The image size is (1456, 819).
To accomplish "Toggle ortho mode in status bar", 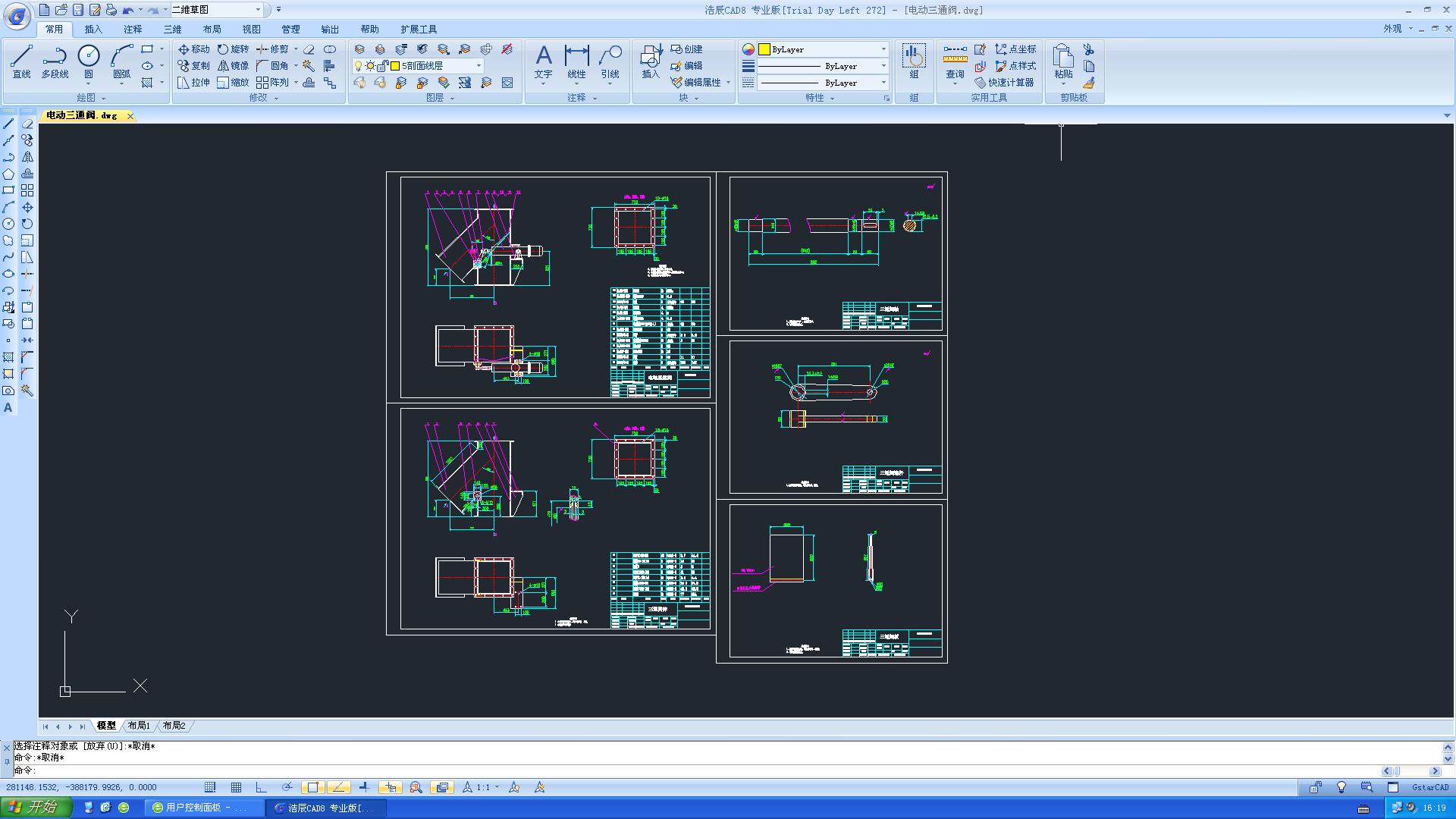I will [262, 787].
